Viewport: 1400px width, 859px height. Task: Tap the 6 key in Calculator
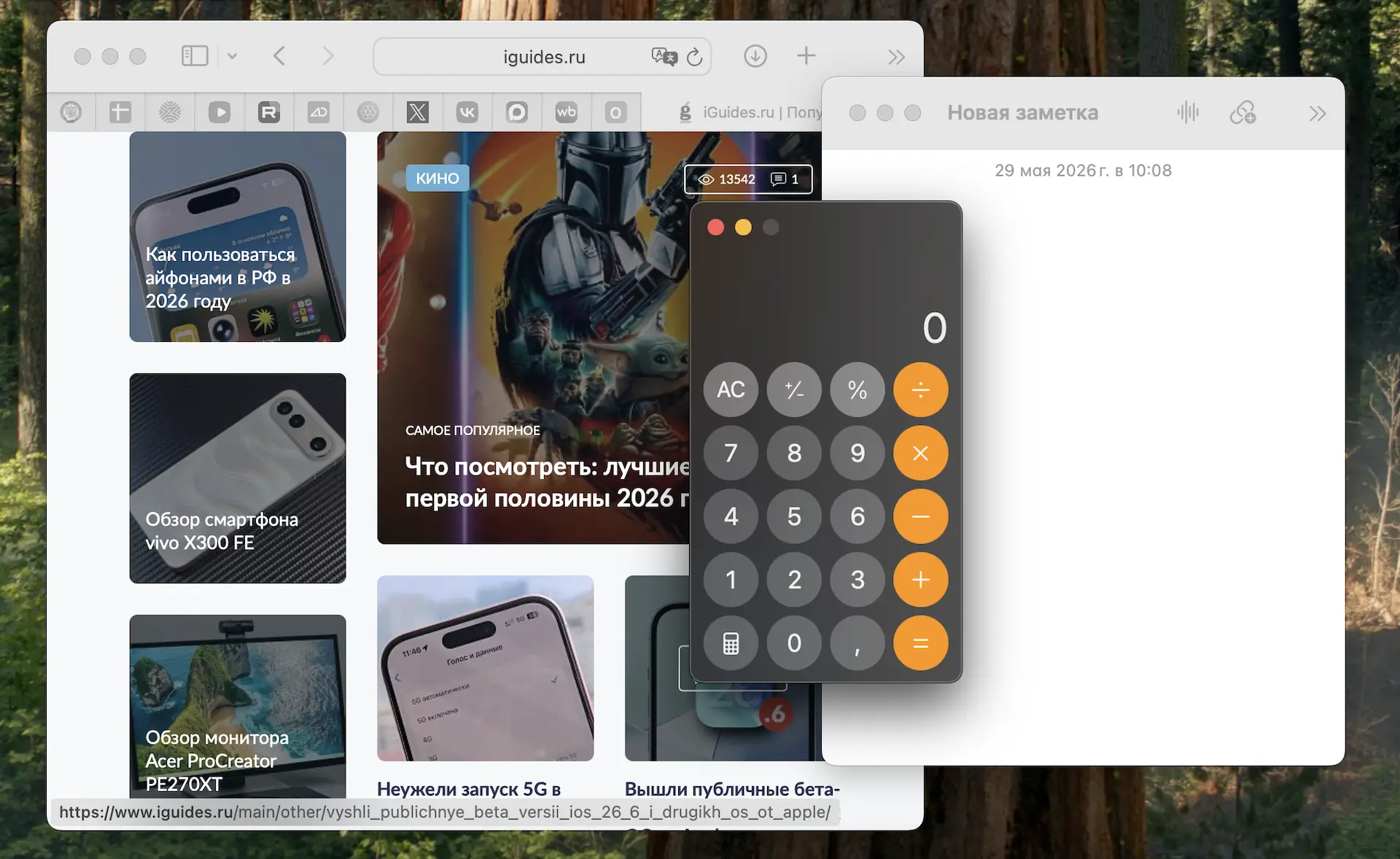[x=857, y=516]
